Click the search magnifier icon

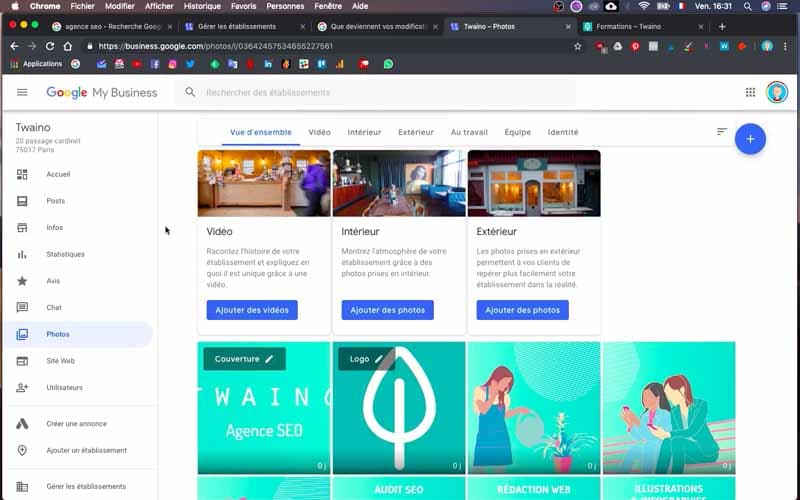click(190, 92)
